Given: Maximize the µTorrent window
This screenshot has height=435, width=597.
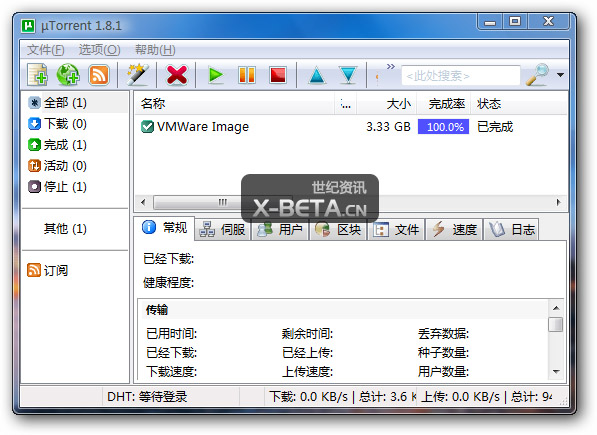Looking at the screenshot, I should point(515,21).
